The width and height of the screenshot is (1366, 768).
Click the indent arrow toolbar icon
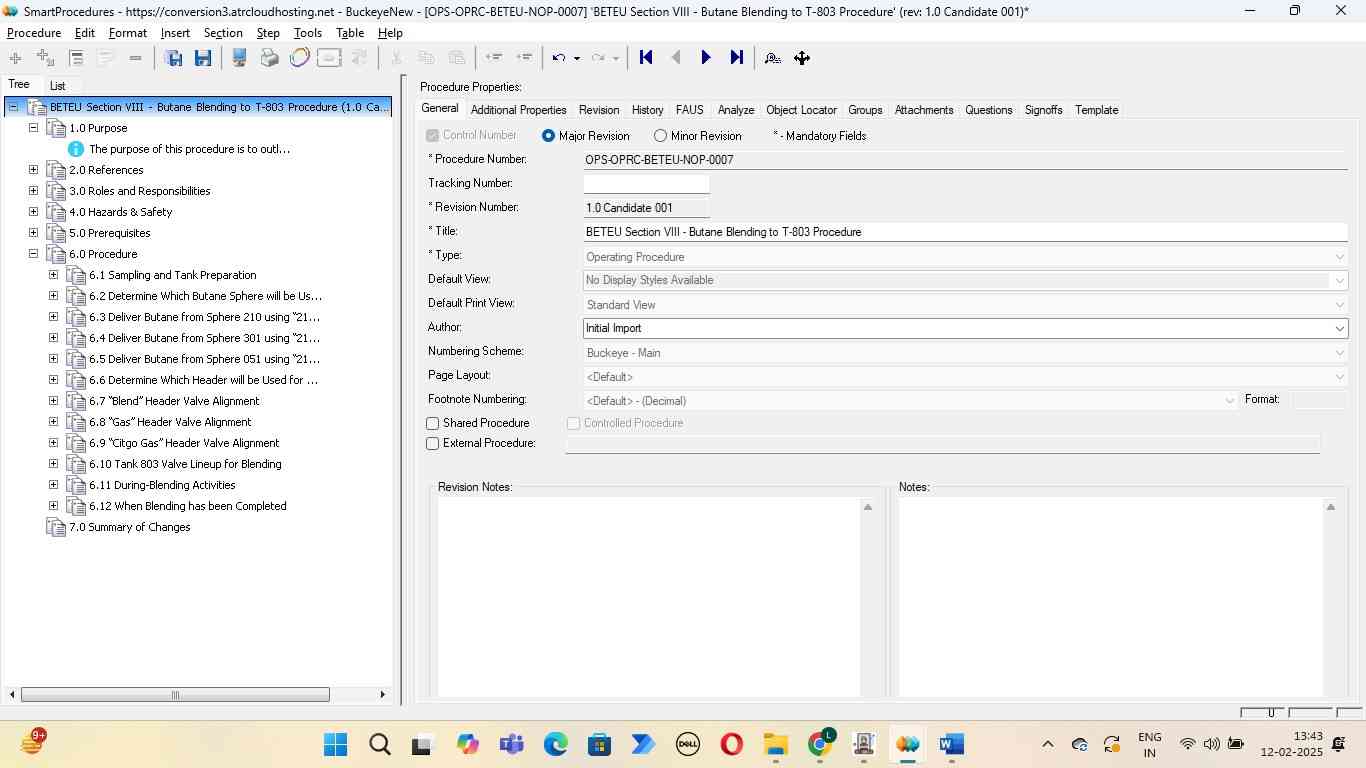[523, 58]
